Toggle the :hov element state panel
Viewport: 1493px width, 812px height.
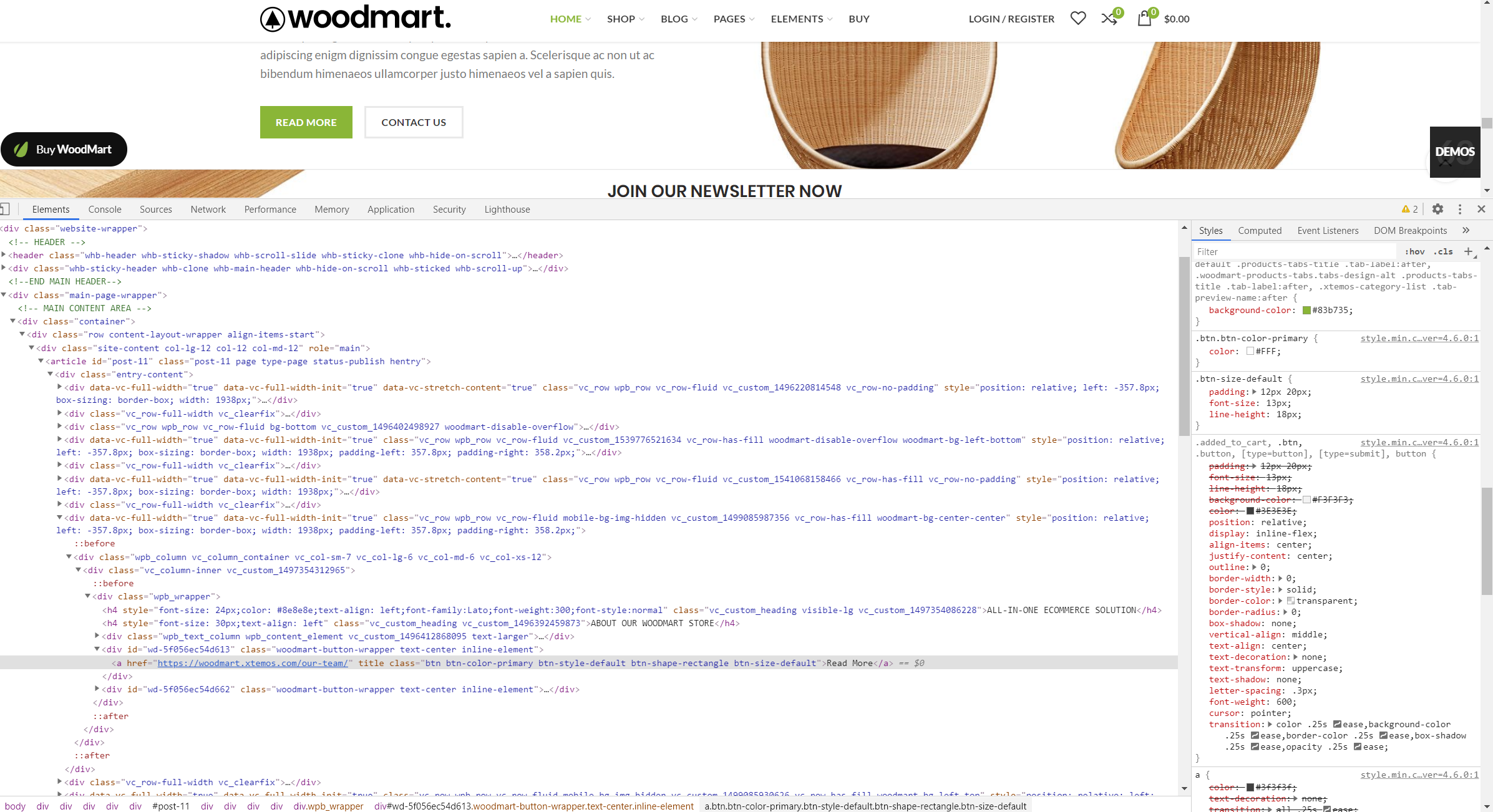click(1414, 251)
